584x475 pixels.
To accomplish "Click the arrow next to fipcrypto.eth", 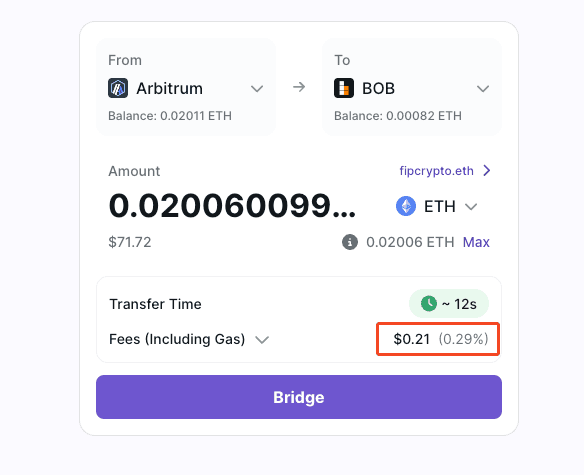I will [486, 171].
